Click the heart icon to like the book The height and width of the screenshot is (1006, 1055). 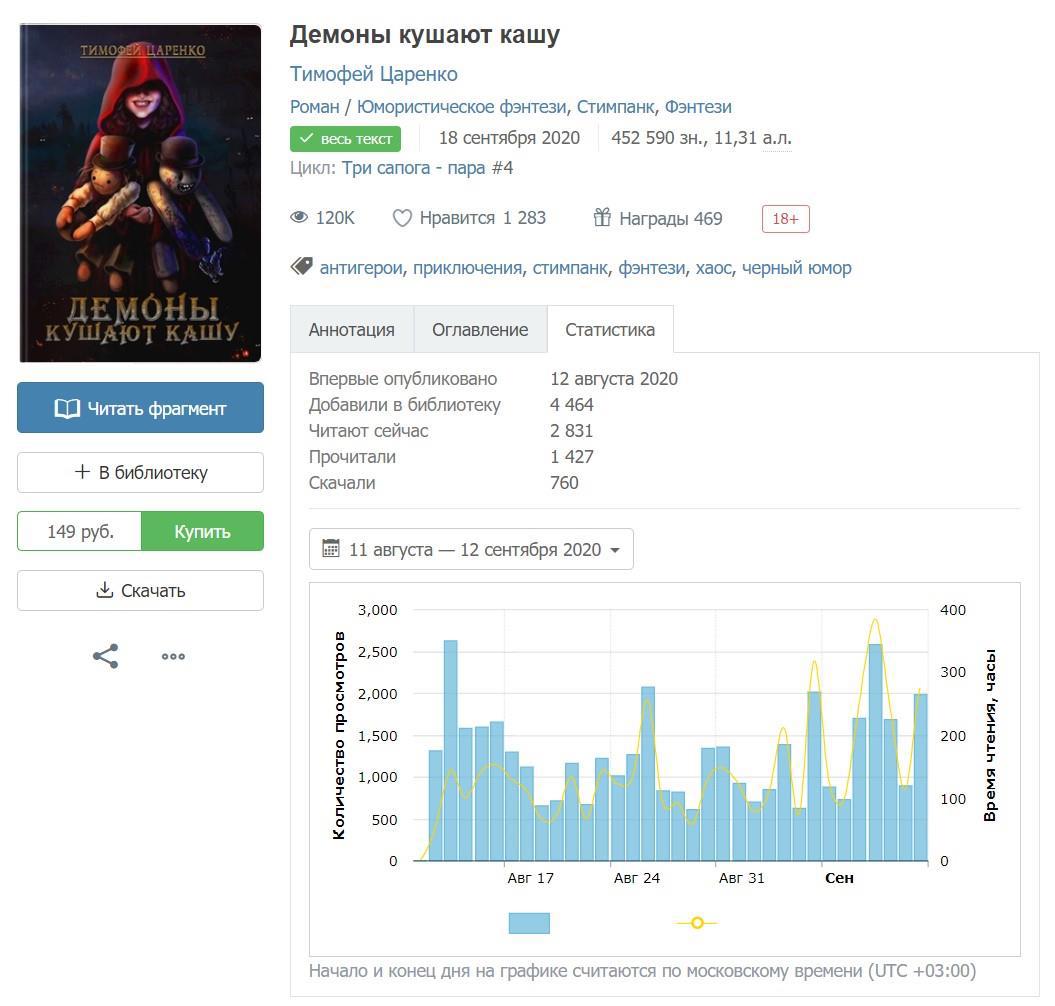coord(402,218)
